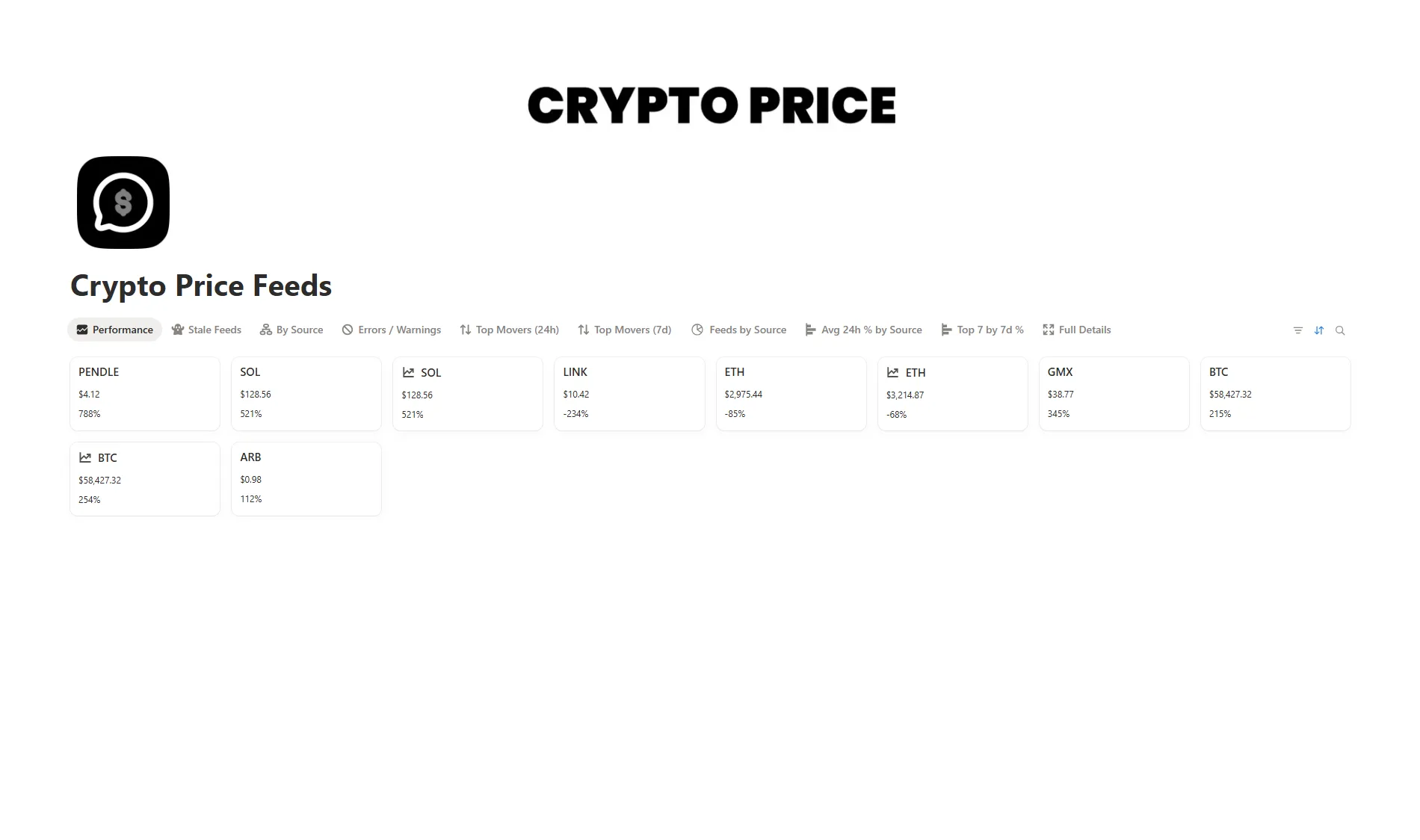Open the filter options

point(1297,330)
